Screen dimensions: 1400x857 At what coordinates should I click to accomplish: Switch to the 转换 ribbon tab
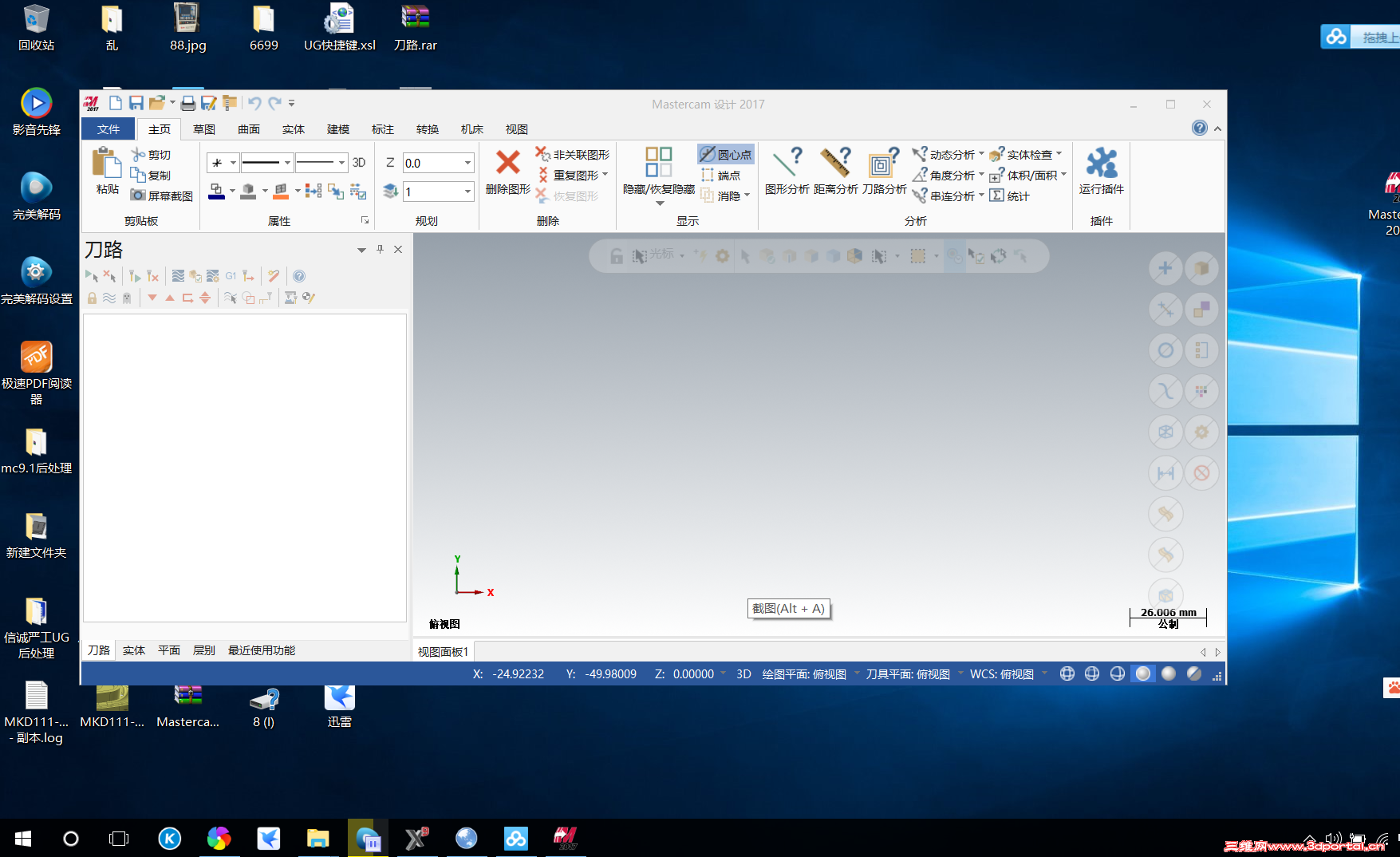click(428, 128)
